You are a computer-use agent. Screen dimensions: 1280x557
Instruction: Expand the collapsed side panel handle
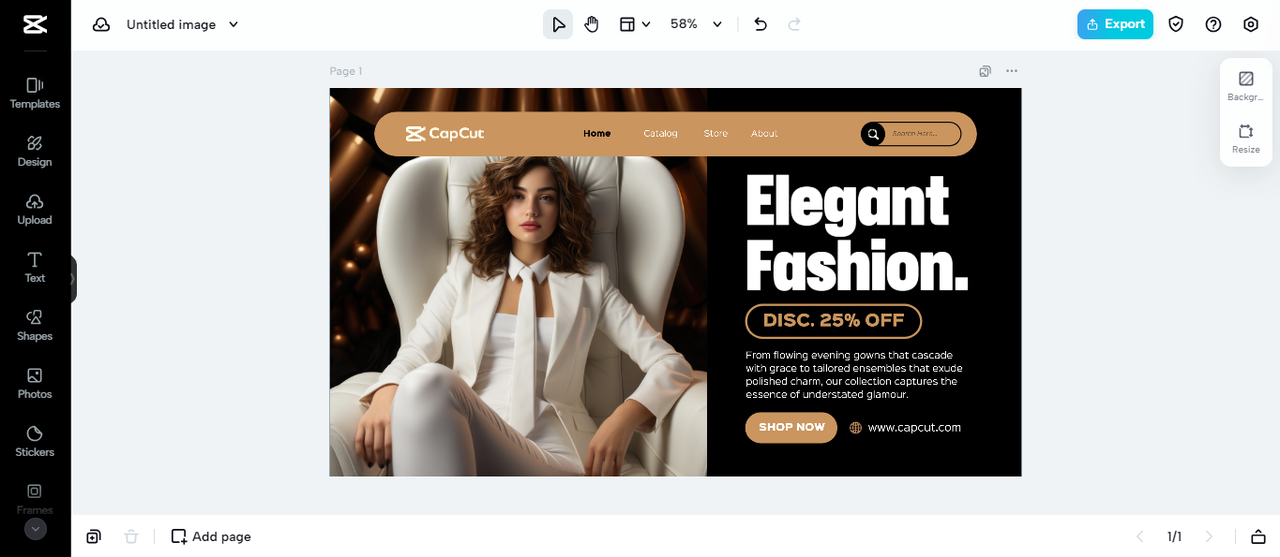coord(73,280)
